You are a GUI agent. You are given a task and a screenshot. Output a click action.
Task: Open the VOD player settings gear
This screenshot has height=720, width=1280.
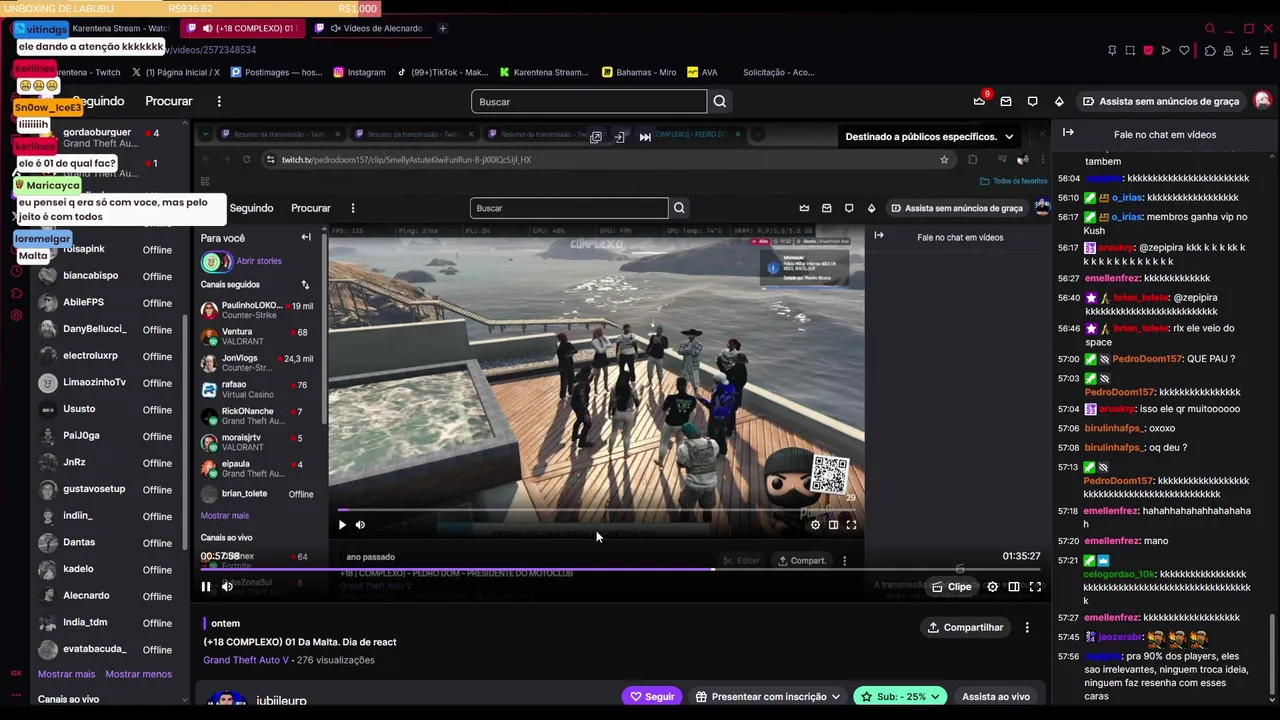click(992, 587)
